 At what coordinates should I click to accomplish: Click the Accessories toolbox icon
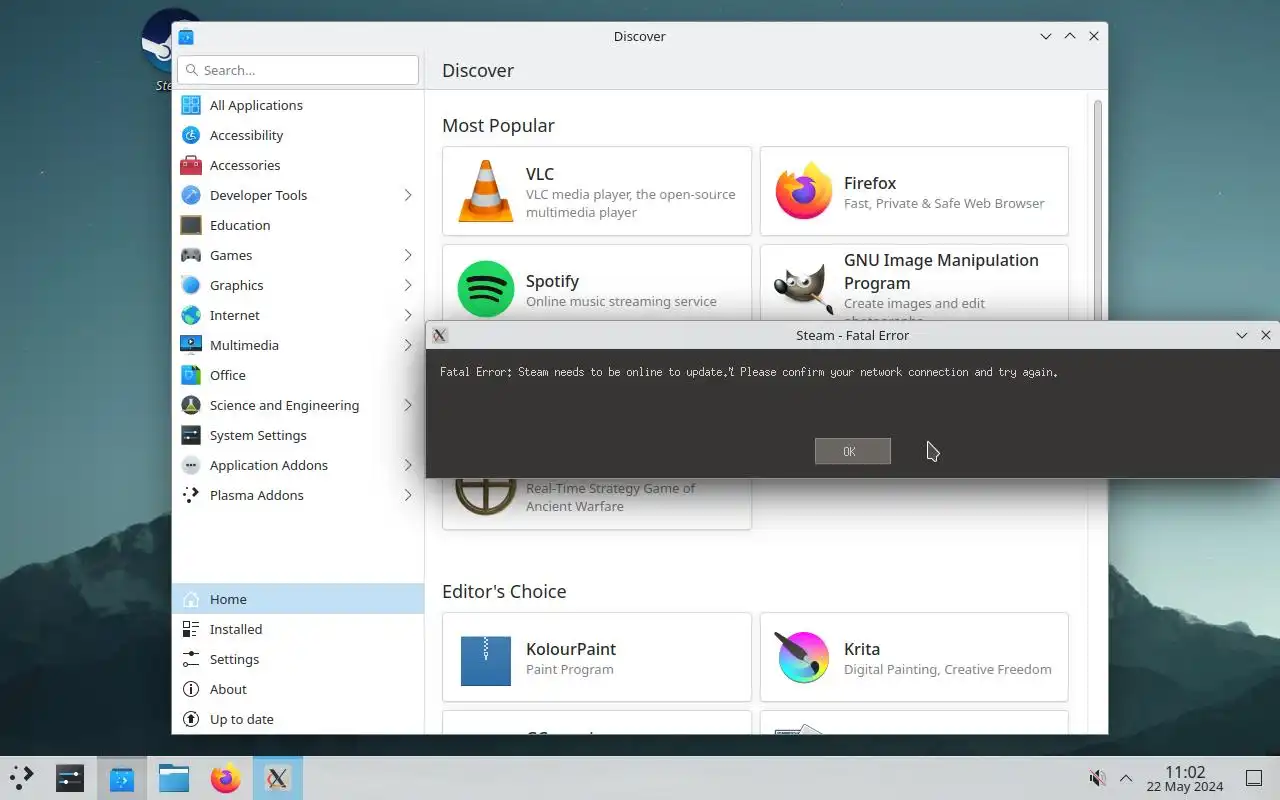[191, 165]
